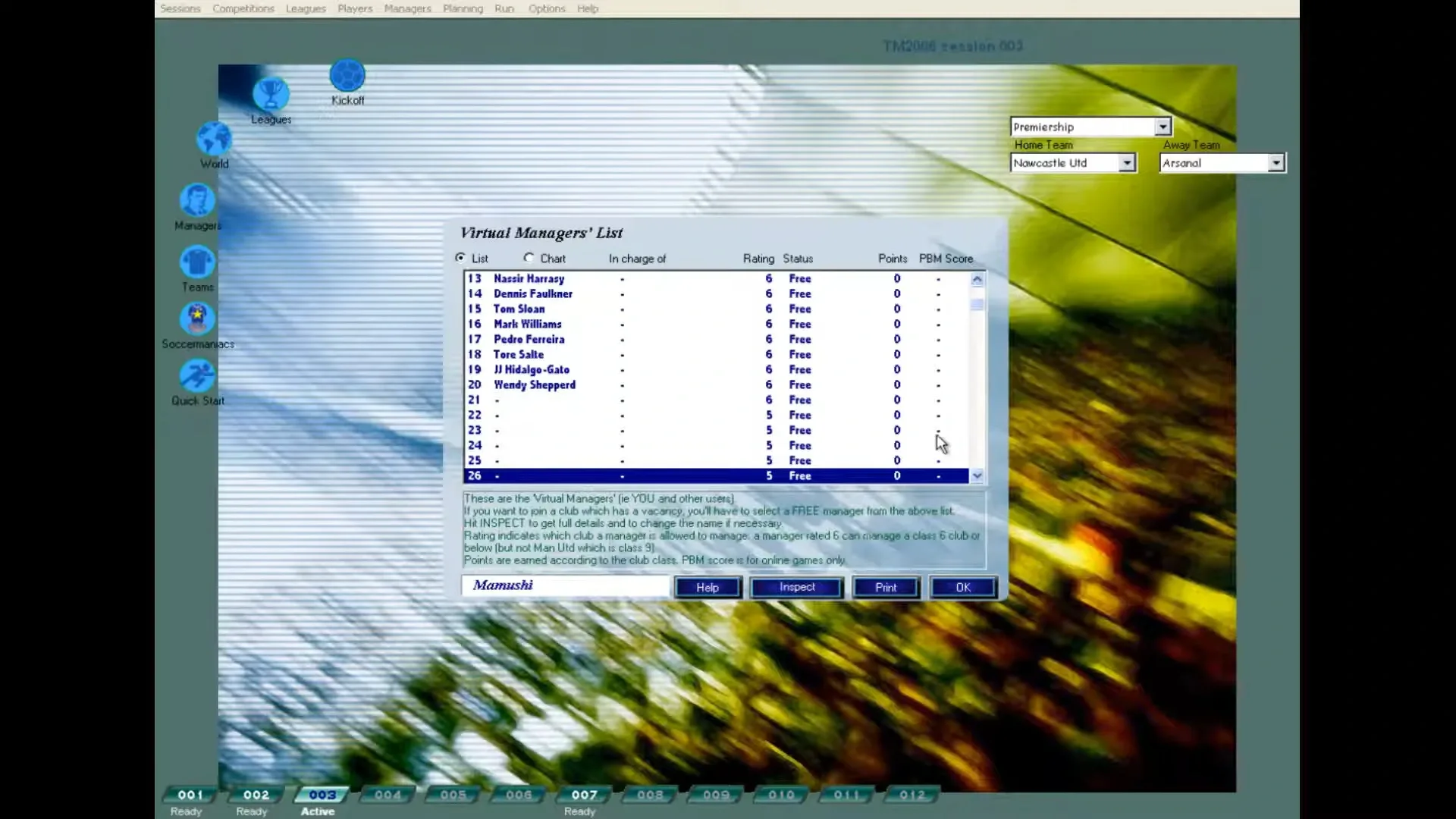Click the OK button
Viewport: 1456px width, 819px height.
point(962,588)
